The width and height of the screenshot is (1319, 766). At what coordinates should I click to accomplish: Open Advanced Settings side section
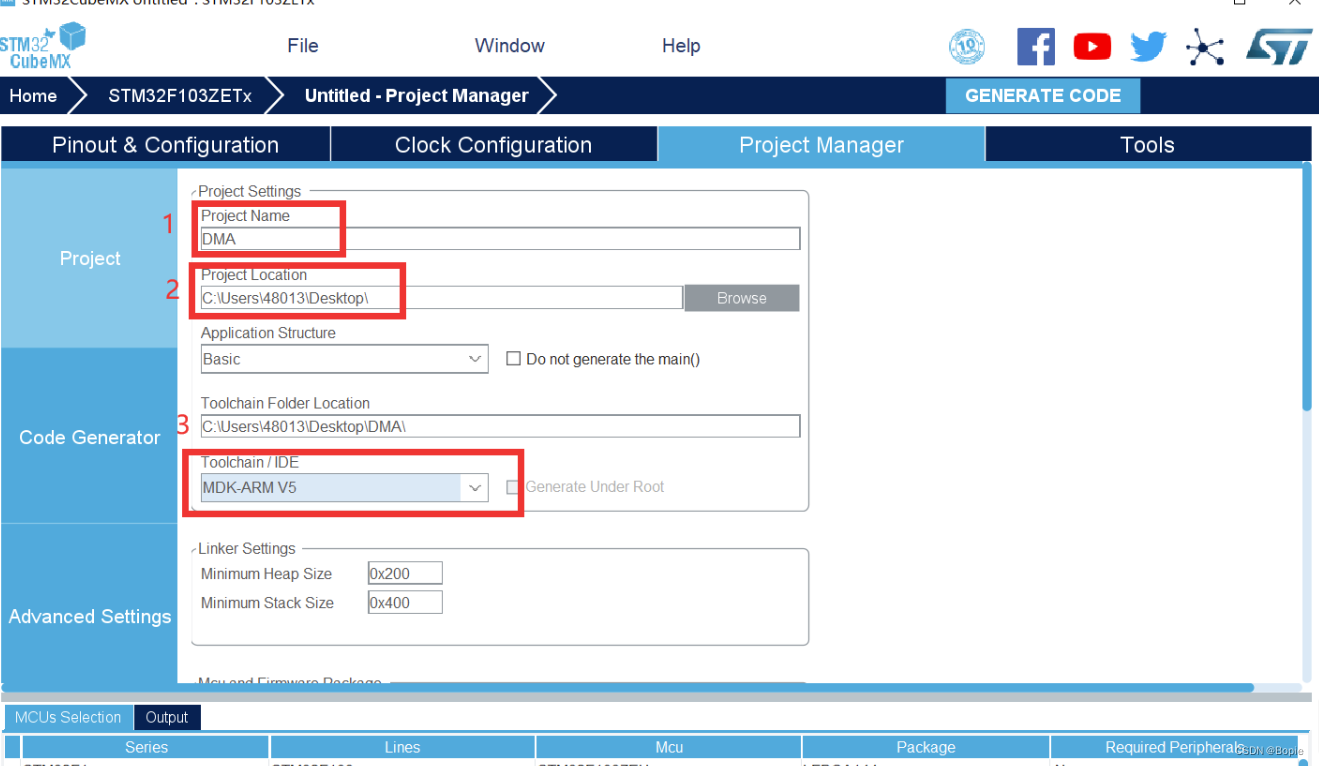90,616
